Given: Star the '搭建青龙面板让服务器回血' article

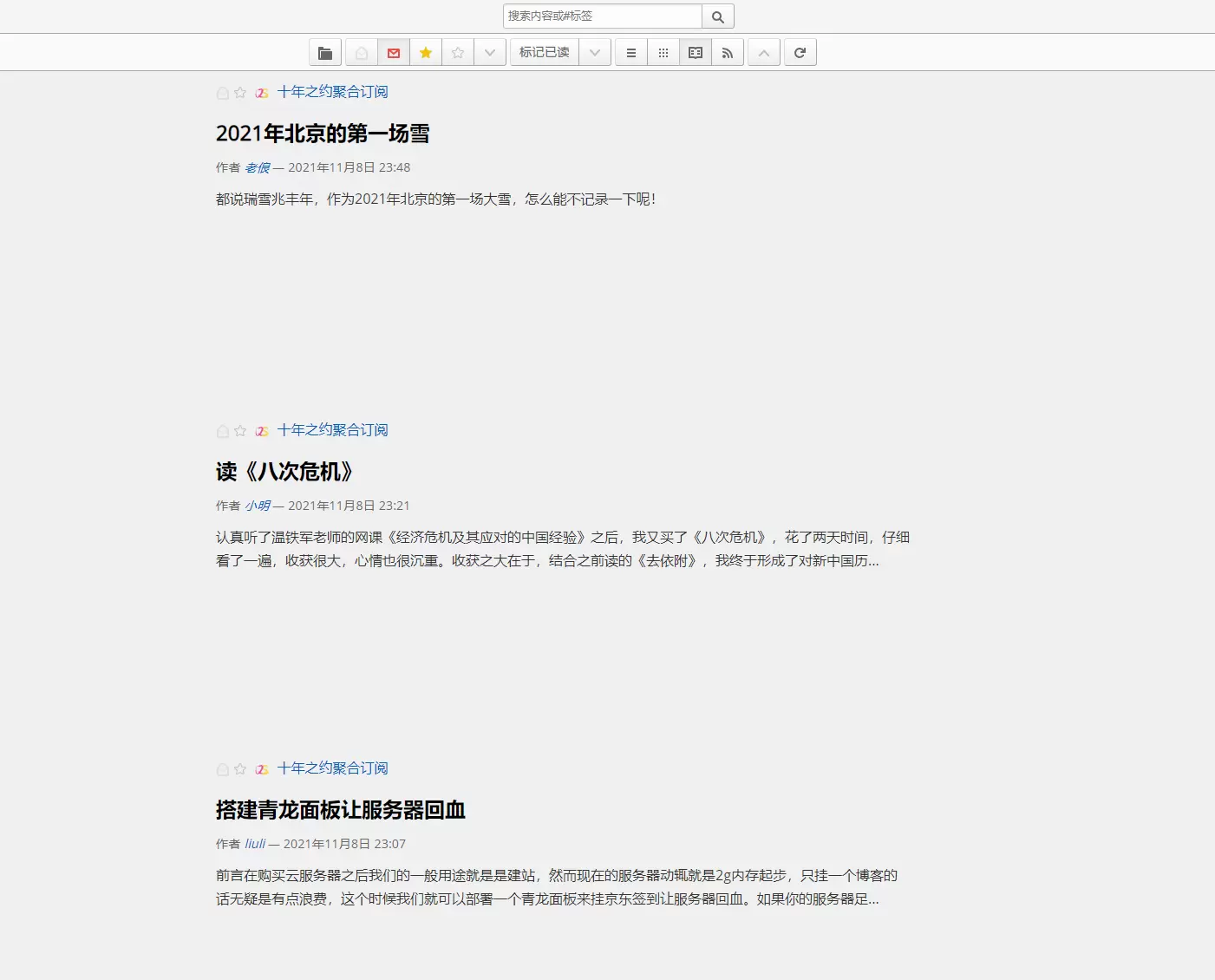Looking at the screenshot, I should coord(240,769).
